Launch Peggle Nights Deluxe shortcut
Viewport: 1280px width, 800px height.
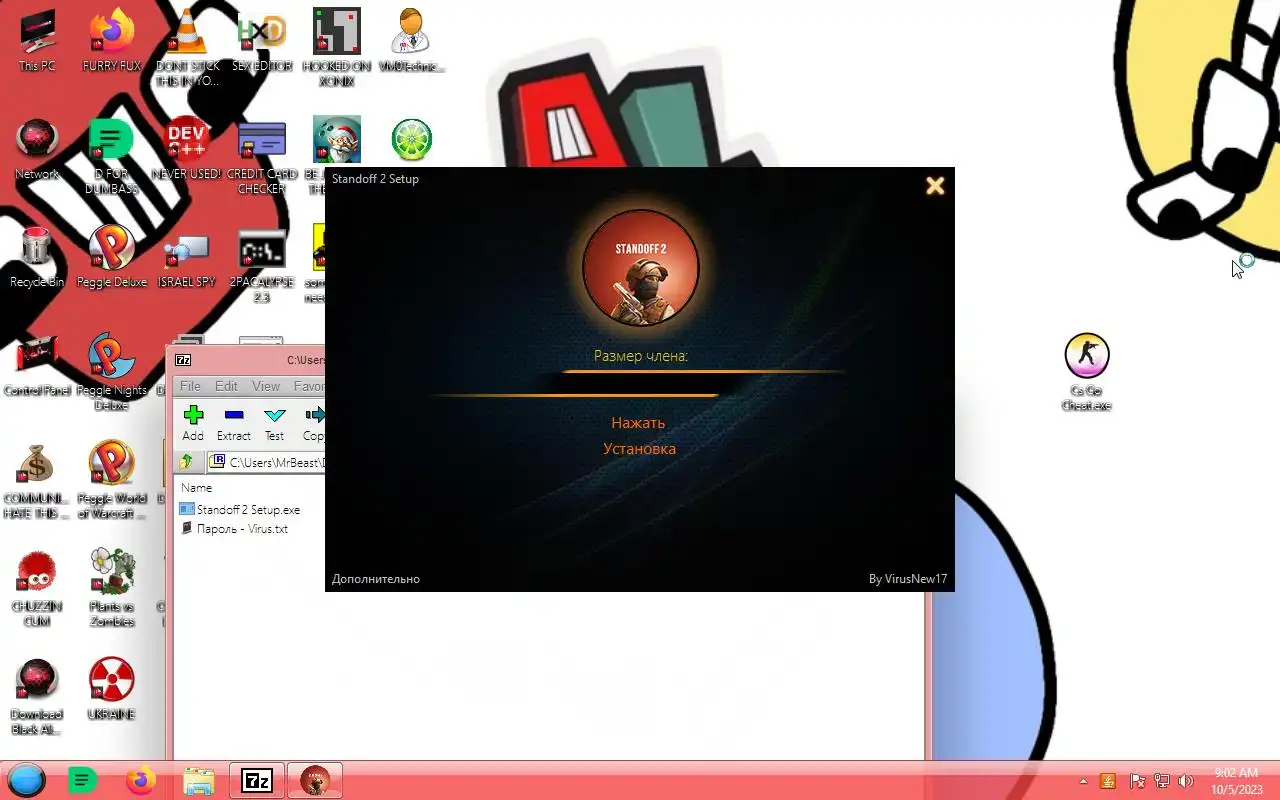[111, 372]
